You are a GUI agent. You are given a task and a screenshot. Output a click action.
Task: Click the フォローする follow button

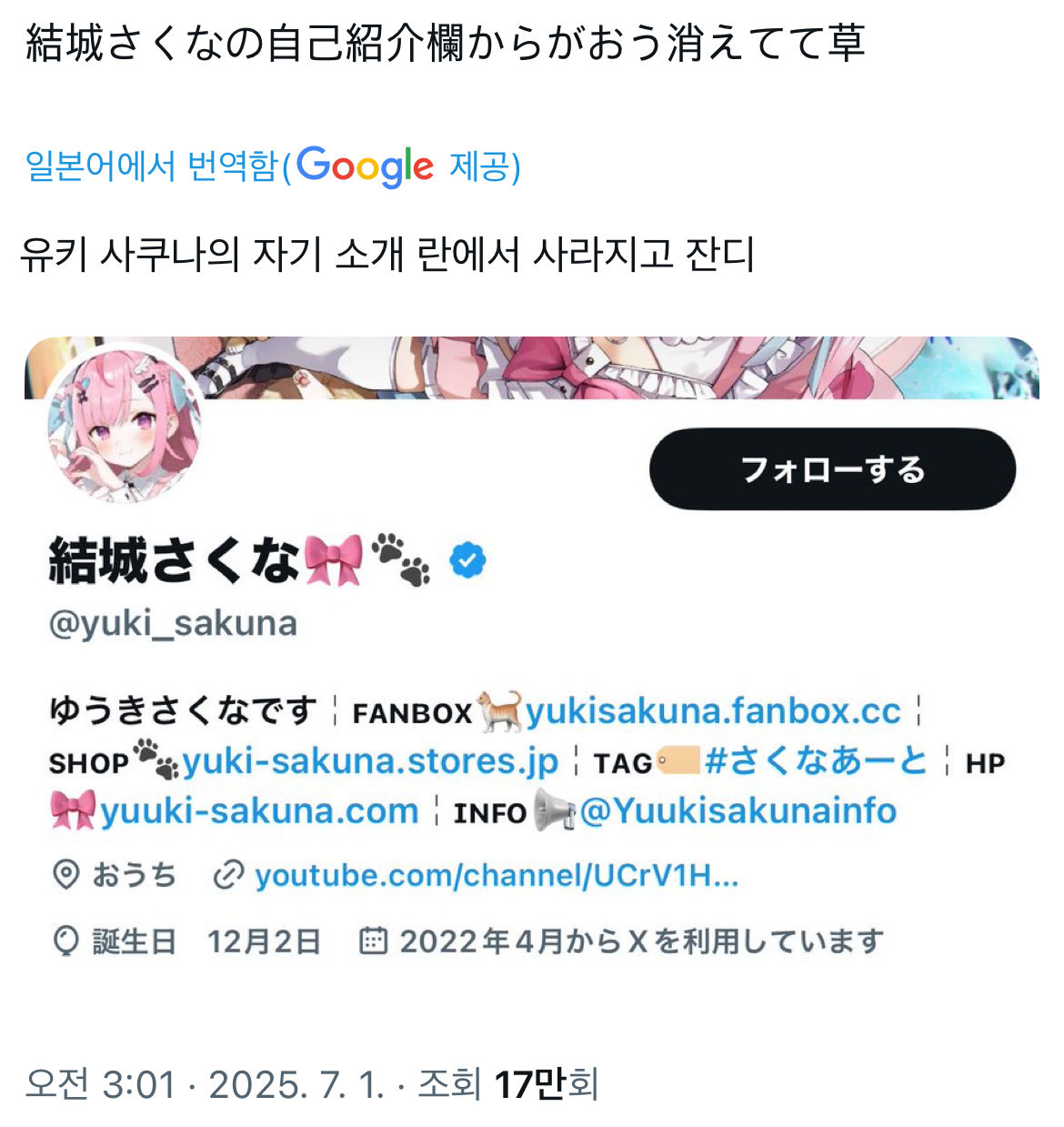832,469
